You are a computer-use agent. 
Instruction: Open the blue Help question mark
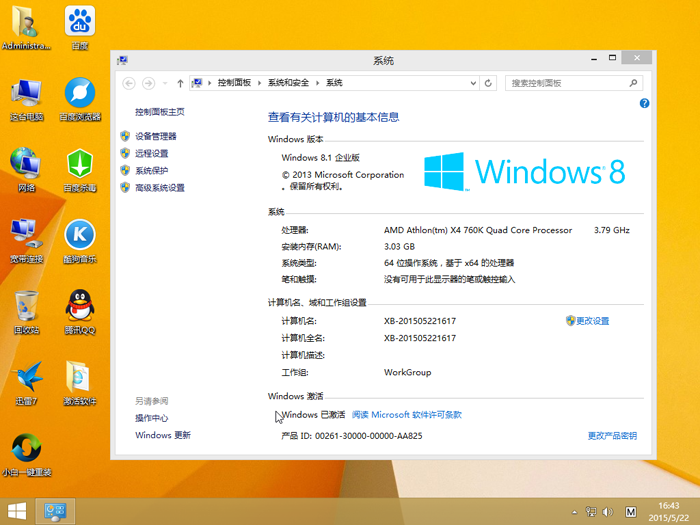tap(644, 104)
